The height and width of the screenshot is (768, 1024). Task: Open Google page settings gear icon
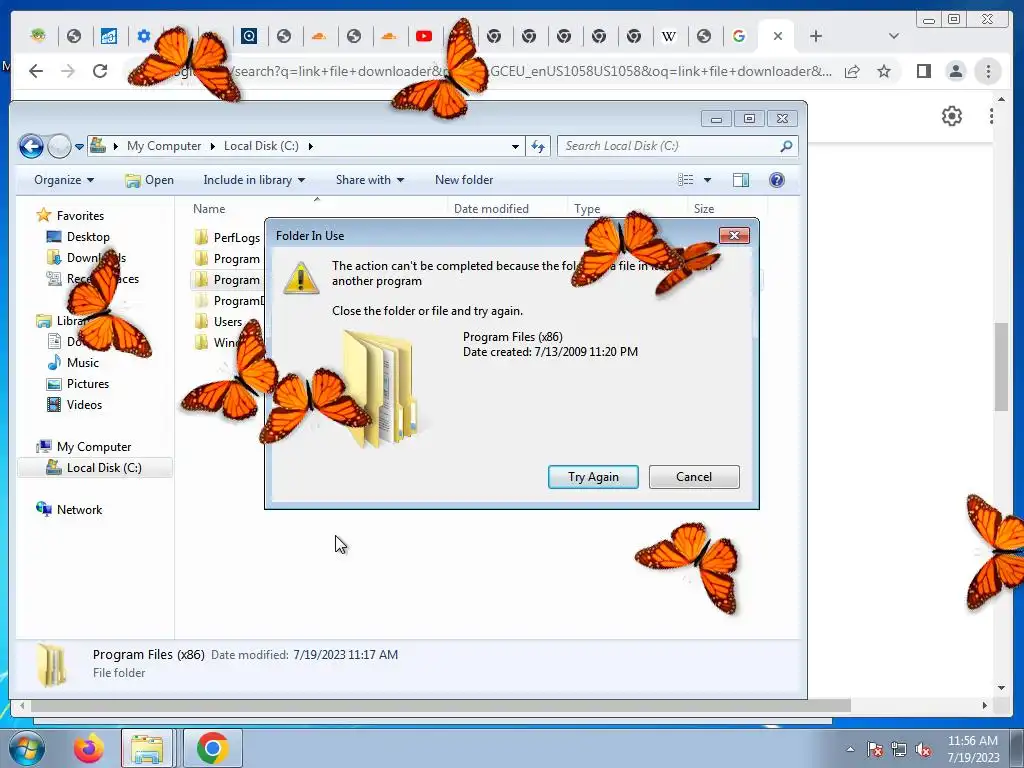click(x=952, y=116)
